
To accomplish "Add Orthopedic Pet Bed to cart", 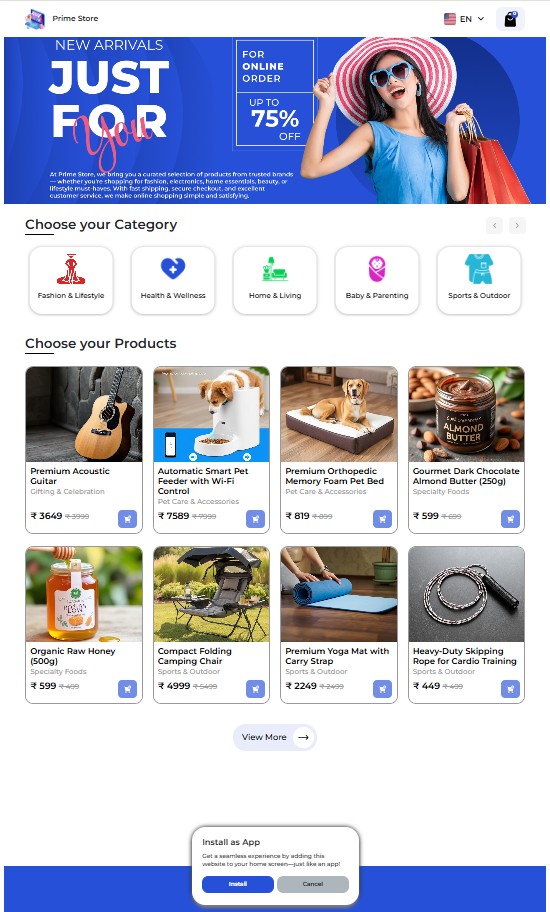I will (x=382, y=519).
